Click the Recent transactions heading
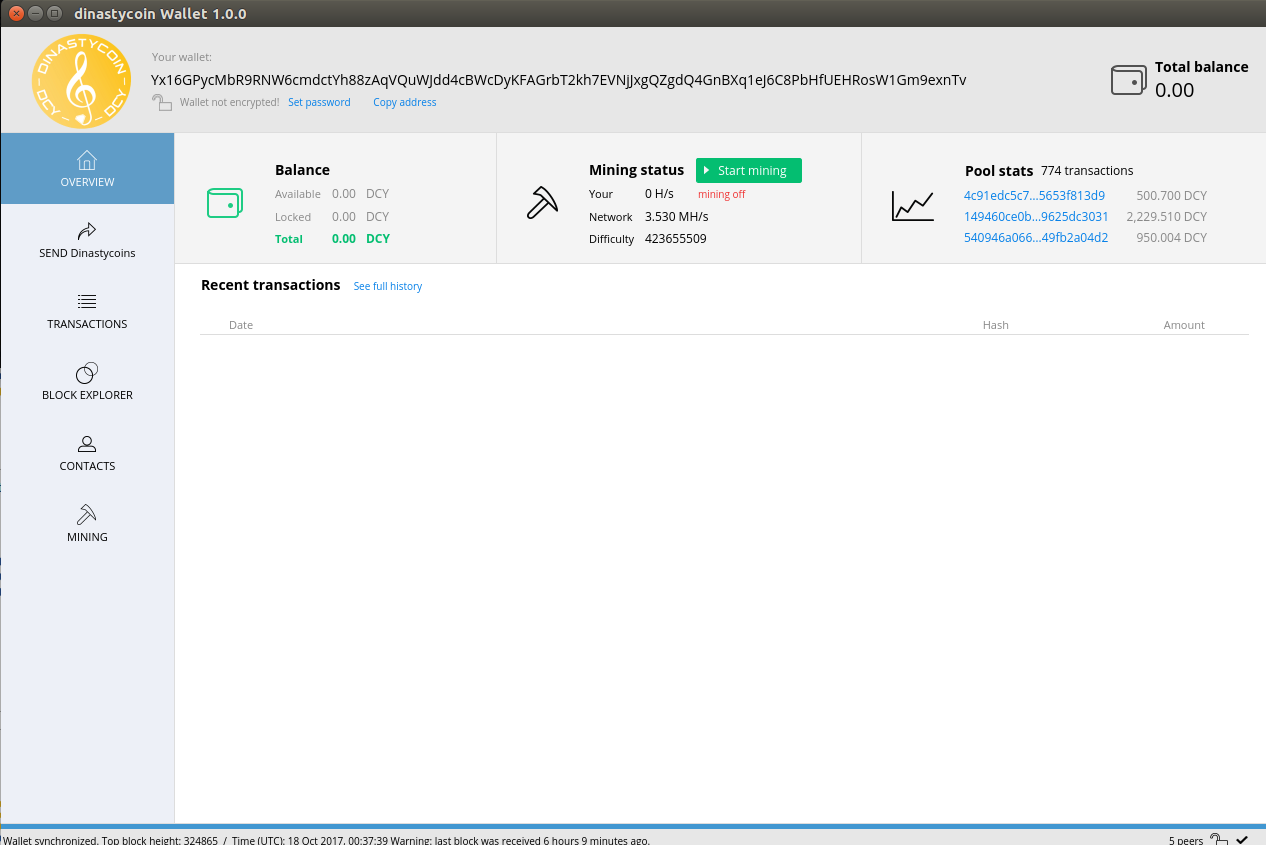Image resolution: width=1266 pixels, height=845 pixels. [271, 285]
